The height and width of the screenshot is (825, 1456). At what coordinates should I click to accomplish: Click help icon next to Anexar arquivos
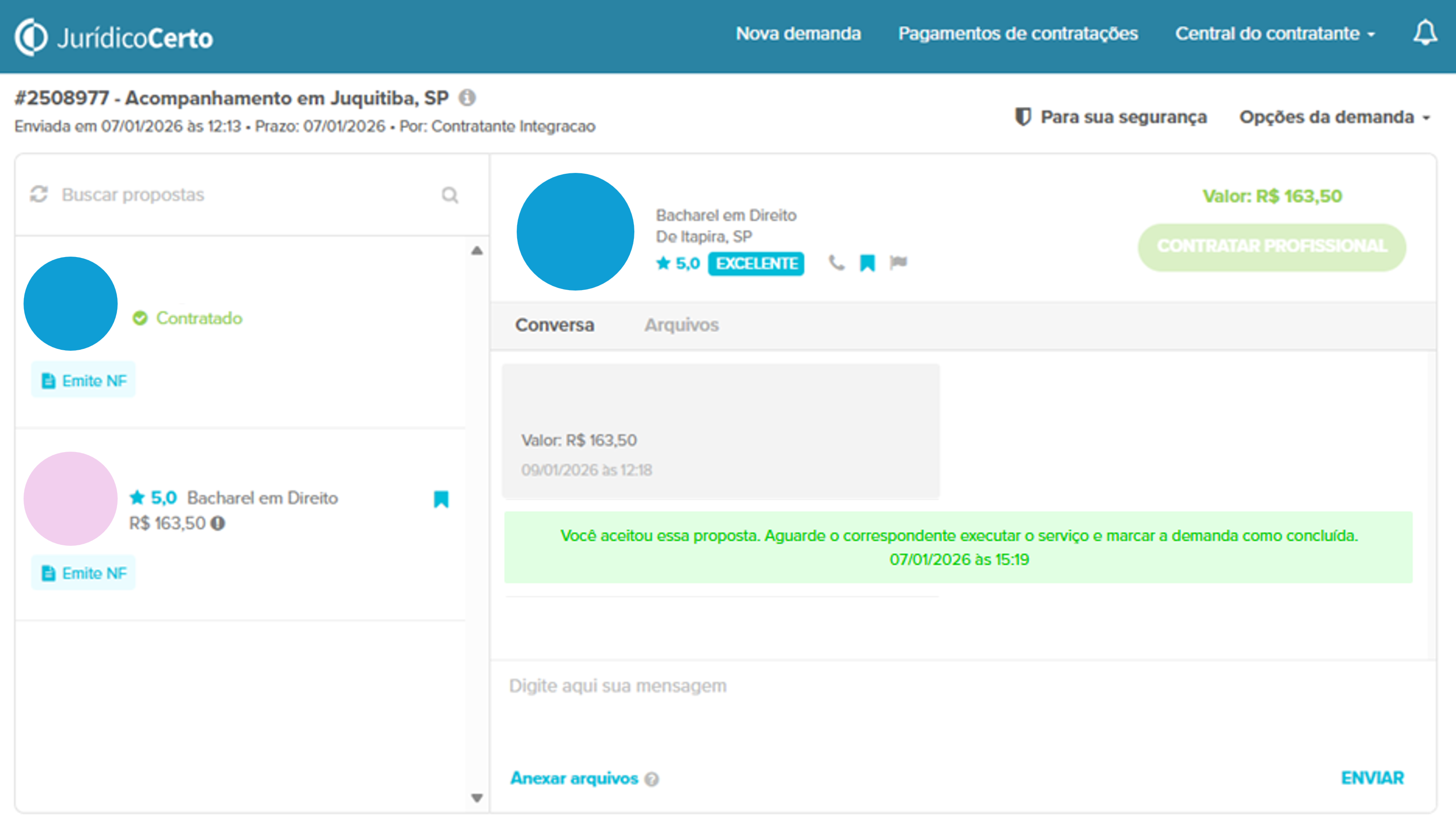[652, 779]
